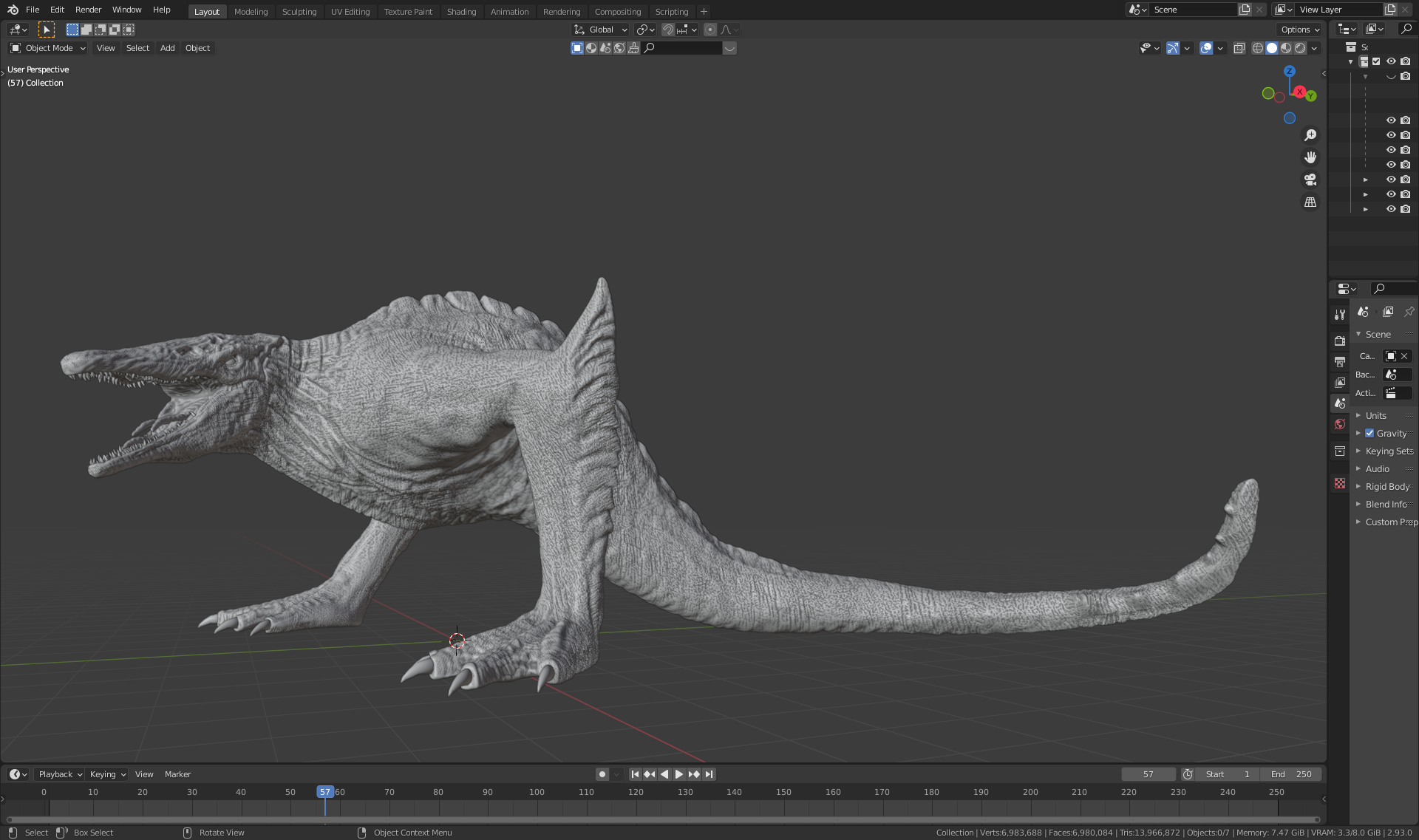Toggle auto keying record button
The width and height of the screenshot is (1419, 840).
(602, 774)
